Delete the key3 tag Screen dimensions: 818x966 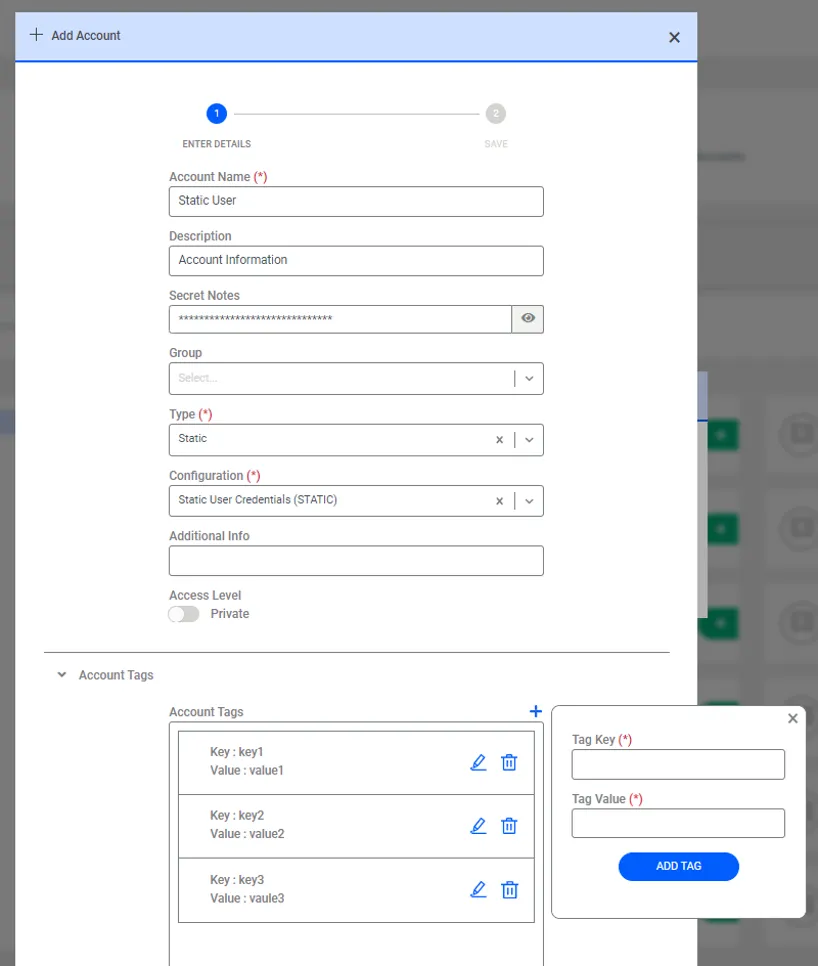[x=509, y=890]
